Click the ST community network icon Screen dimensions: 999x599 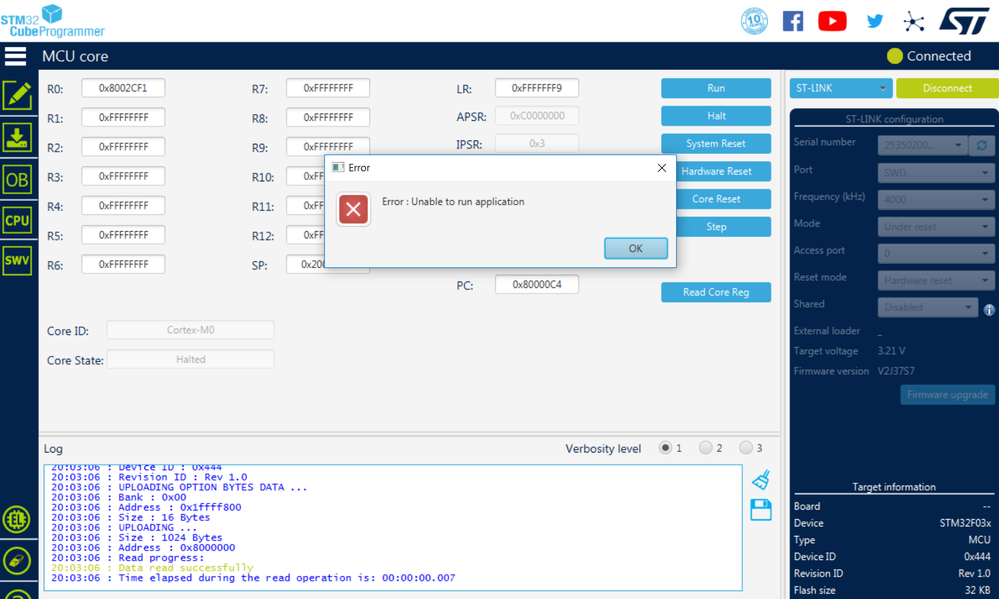914,21
